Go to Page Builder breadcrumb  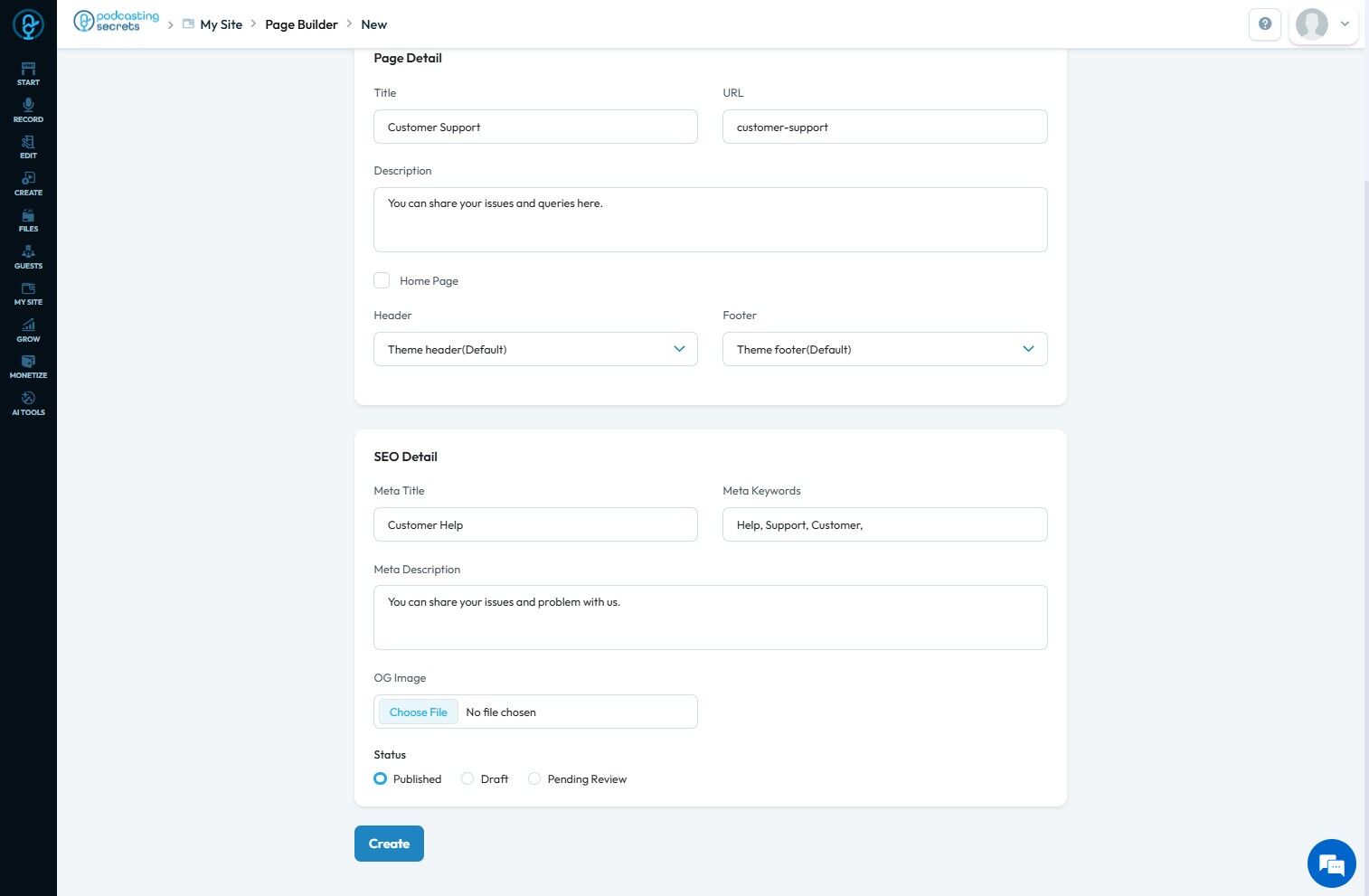click(x=301, y=24)
